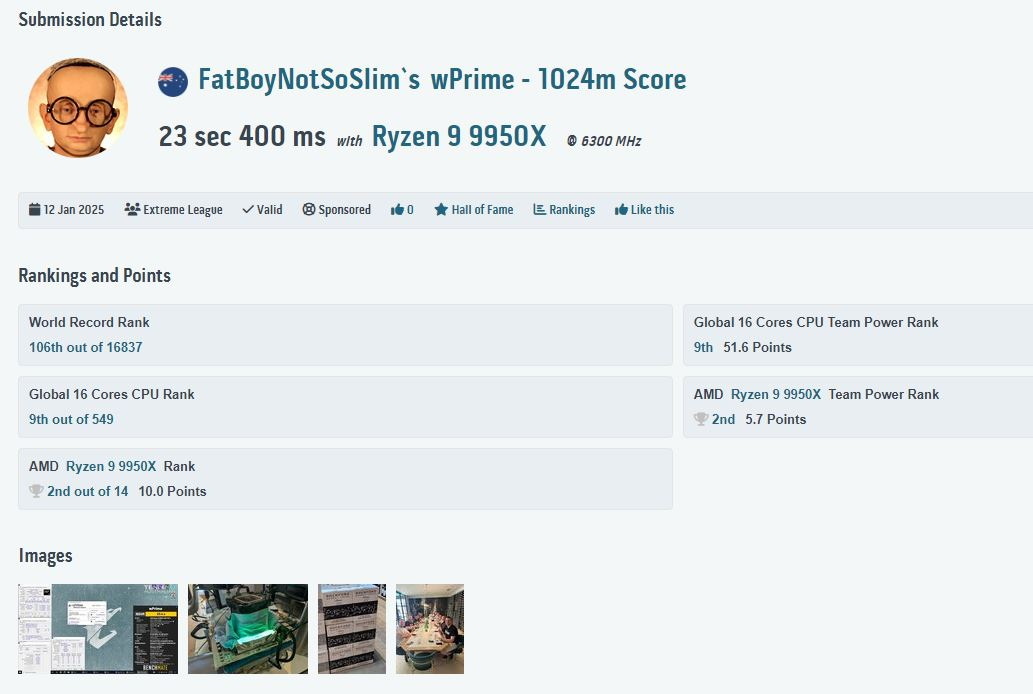Click the Valid status label
This screenshot has height=694, width=1033.
click(x=269, y=210)
